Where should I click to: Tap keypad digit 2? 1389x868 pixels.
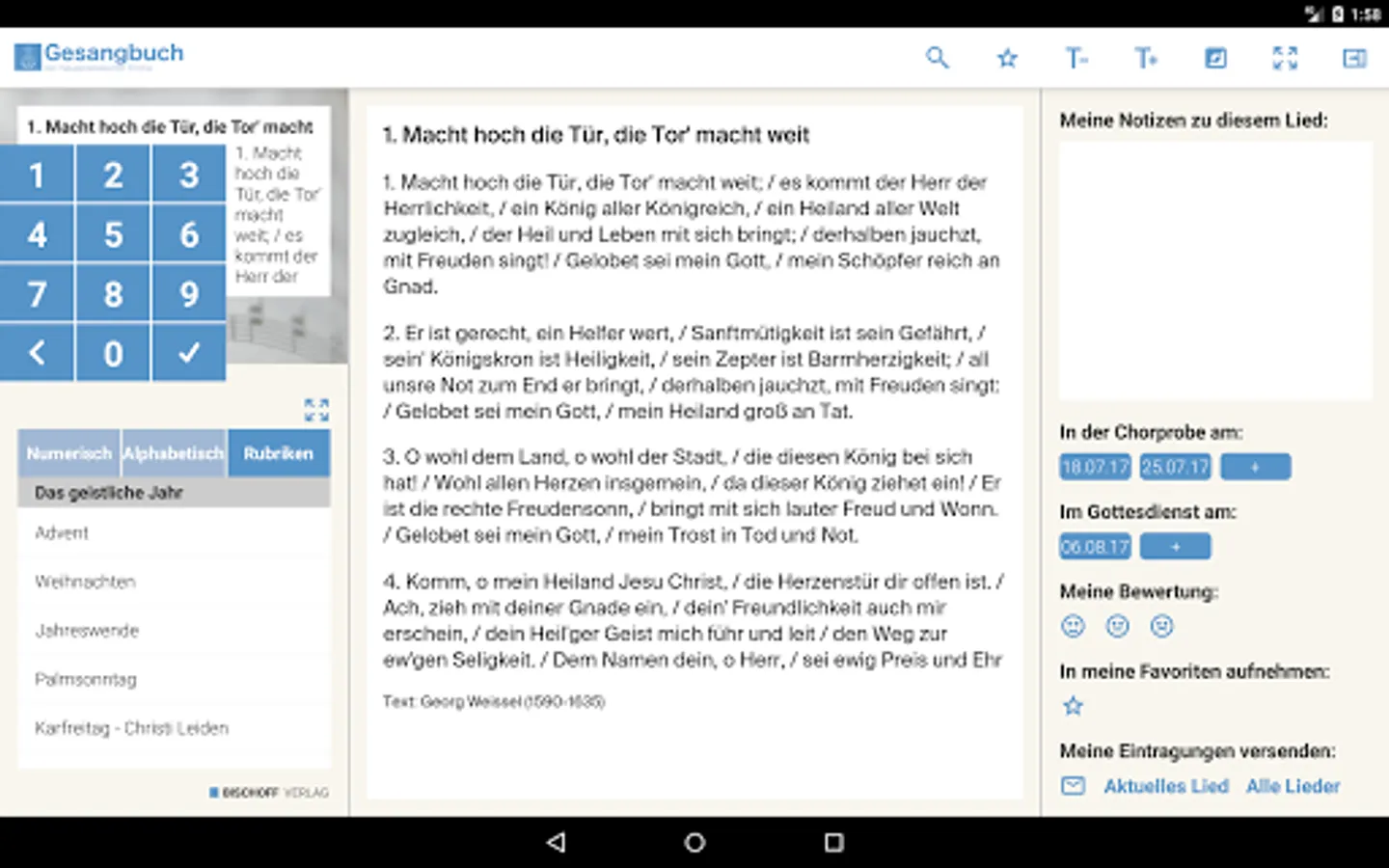(x=113, y=175)
